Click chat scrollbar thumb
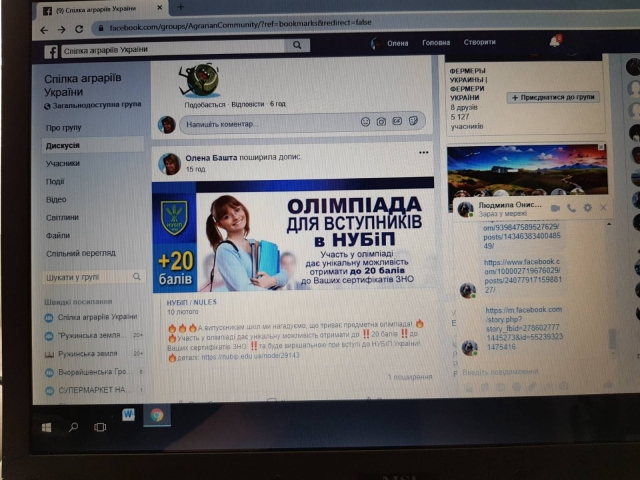This screenshot has height=480, width=640. [612, 339]
